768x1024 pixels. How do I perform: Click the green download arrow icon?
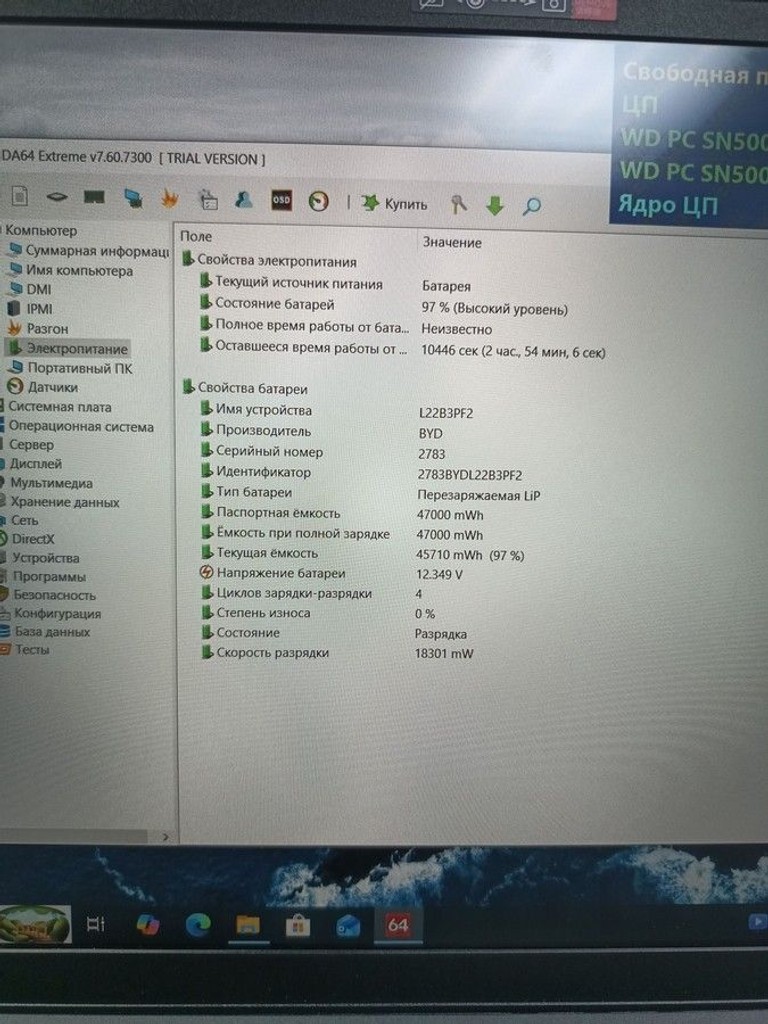coord(495,206)
